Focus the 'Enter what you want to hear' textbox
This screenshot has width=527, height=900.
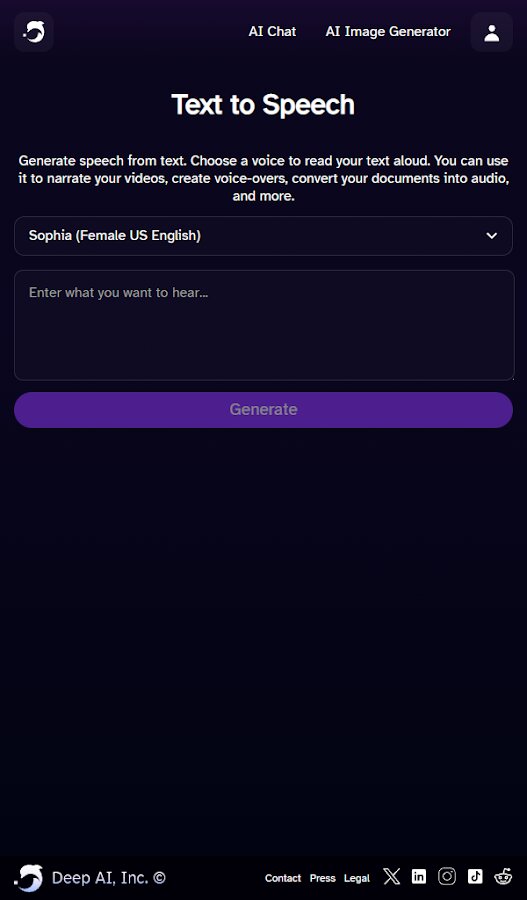tap(264, 325)
